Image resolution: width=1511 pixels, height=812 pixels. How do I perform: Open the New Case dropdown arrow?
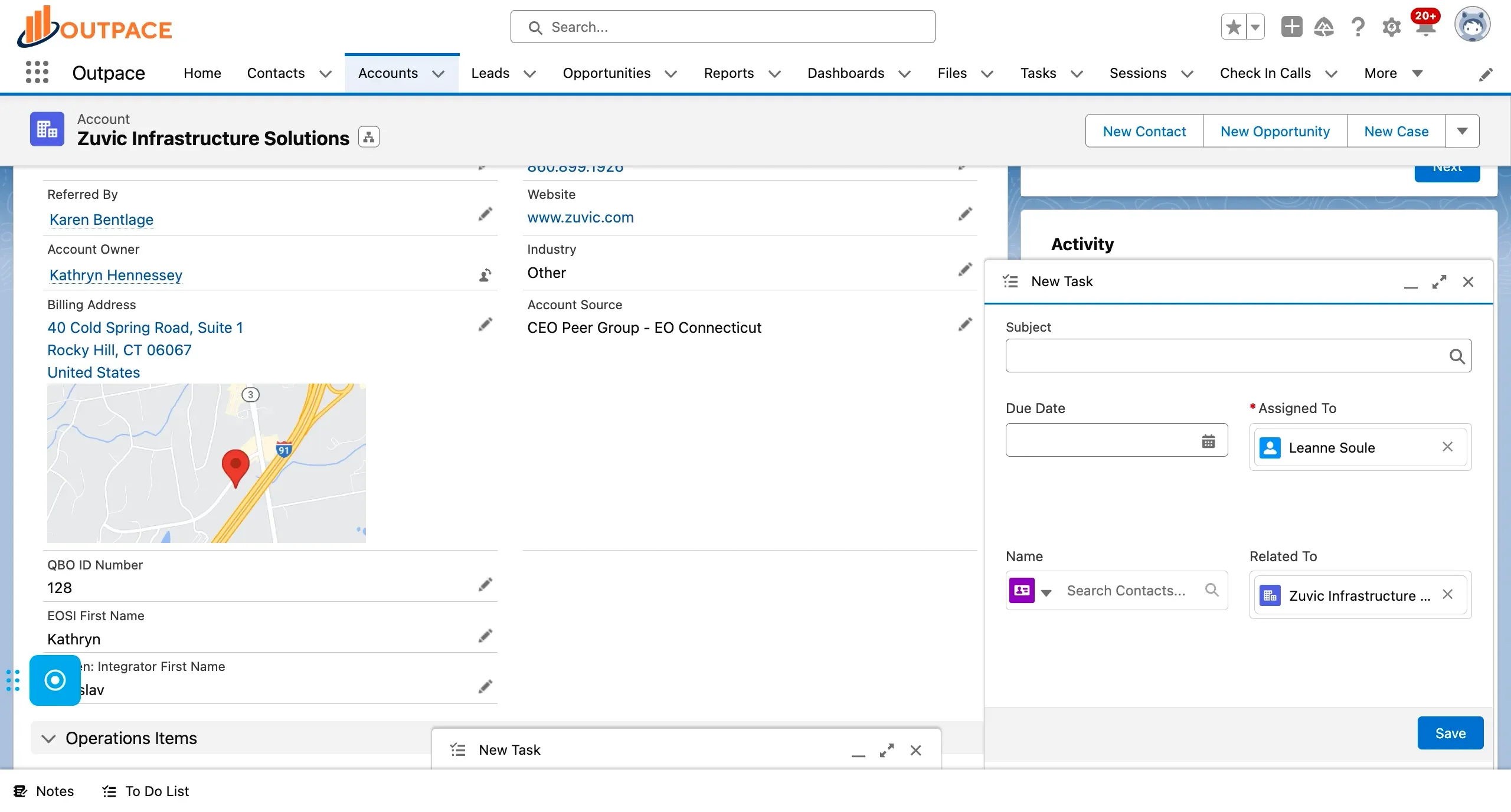[x=1462, y=131]
